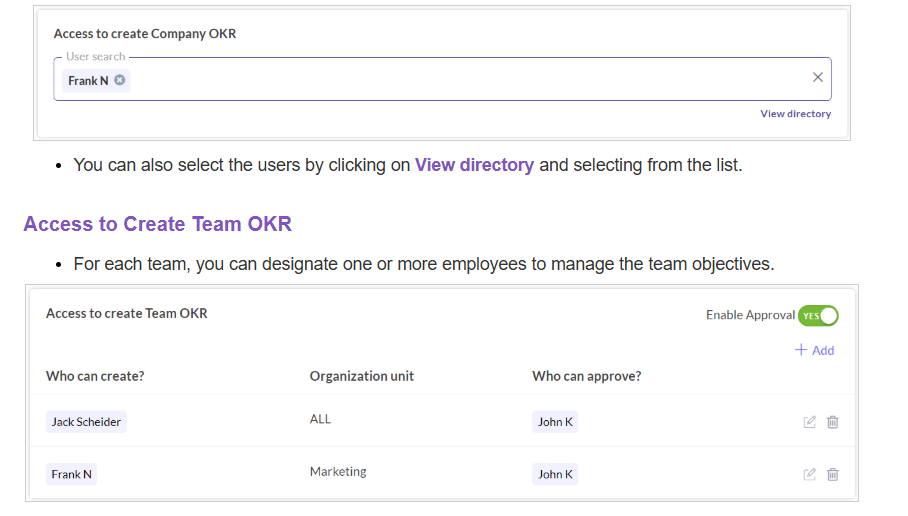Select the ALL organization unit cell
The width and height of the screenshot is (908, 516).
point(320,420)
